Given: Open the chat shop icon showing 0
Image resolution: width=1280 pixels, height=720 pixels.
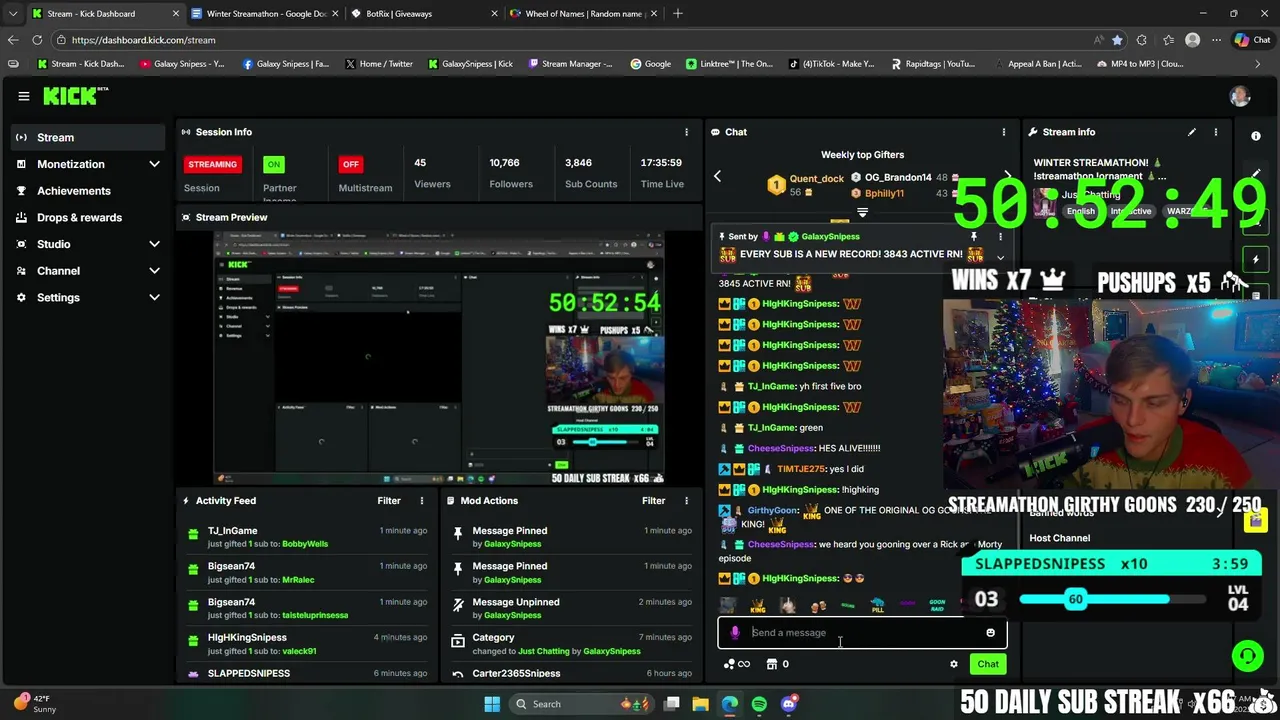Looking at the screenshot, I should click(x=778, y=664).
